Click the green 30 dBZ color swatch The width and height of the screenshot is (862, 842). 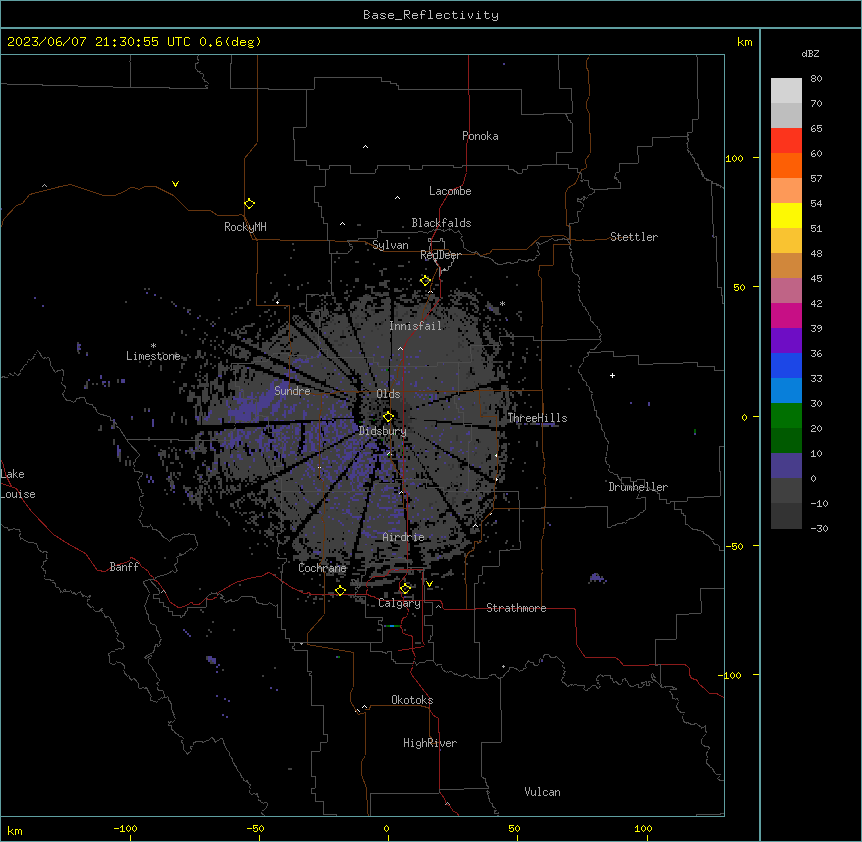click(786, 416)
